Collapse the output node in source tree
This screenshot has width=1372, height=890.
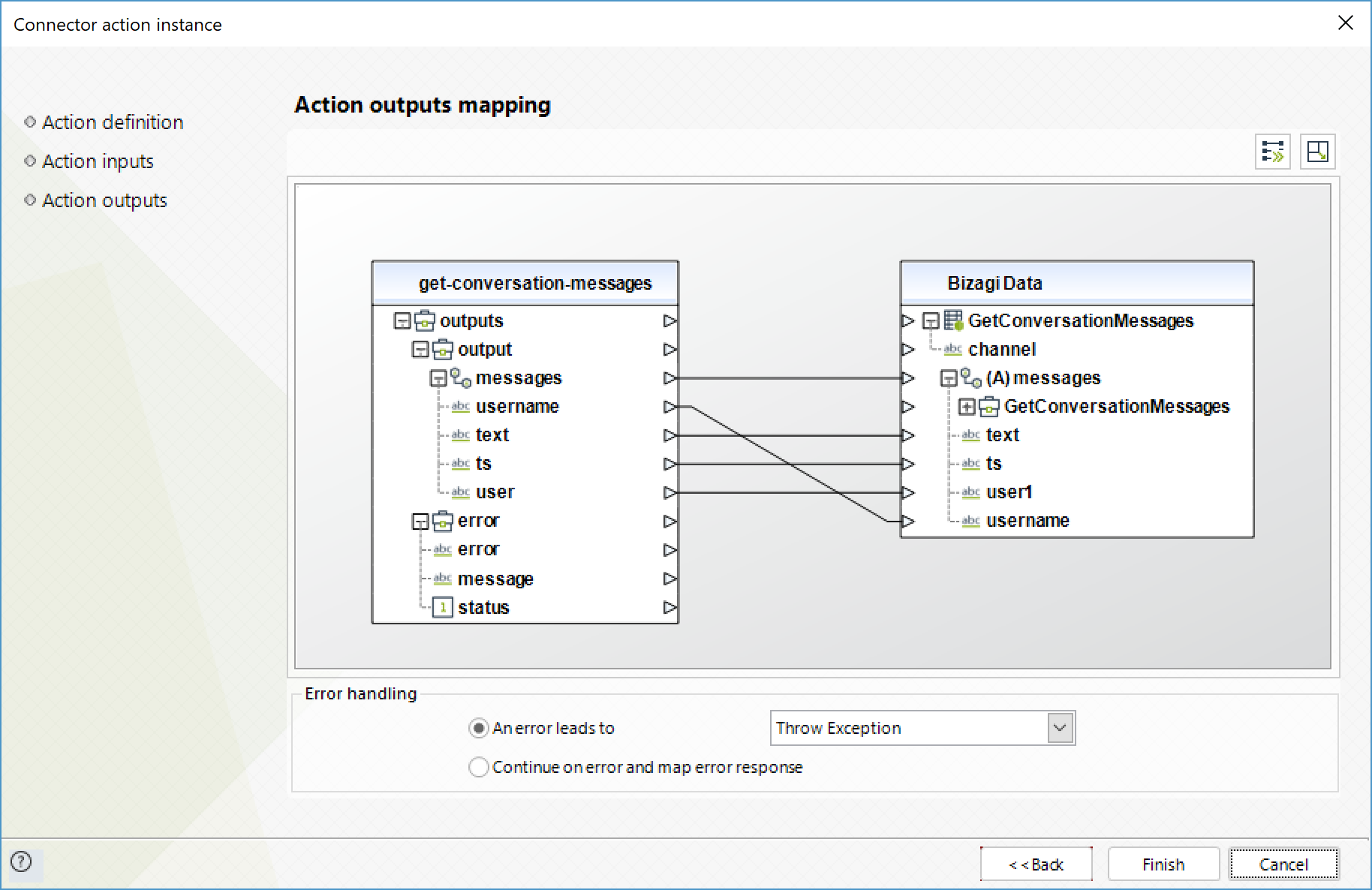tap(420, 350)
